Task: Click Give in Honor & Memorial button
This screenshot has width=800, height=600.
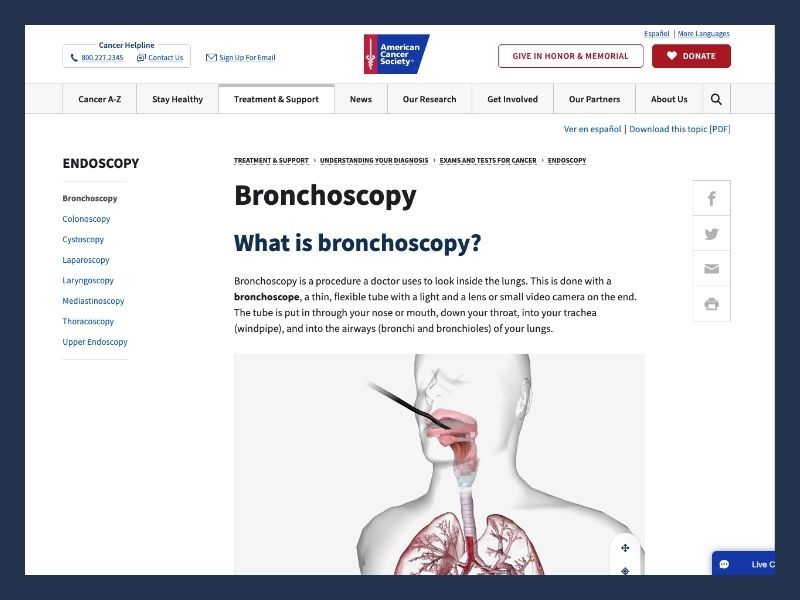Action: pyautogui.click(x=570, y=56)
